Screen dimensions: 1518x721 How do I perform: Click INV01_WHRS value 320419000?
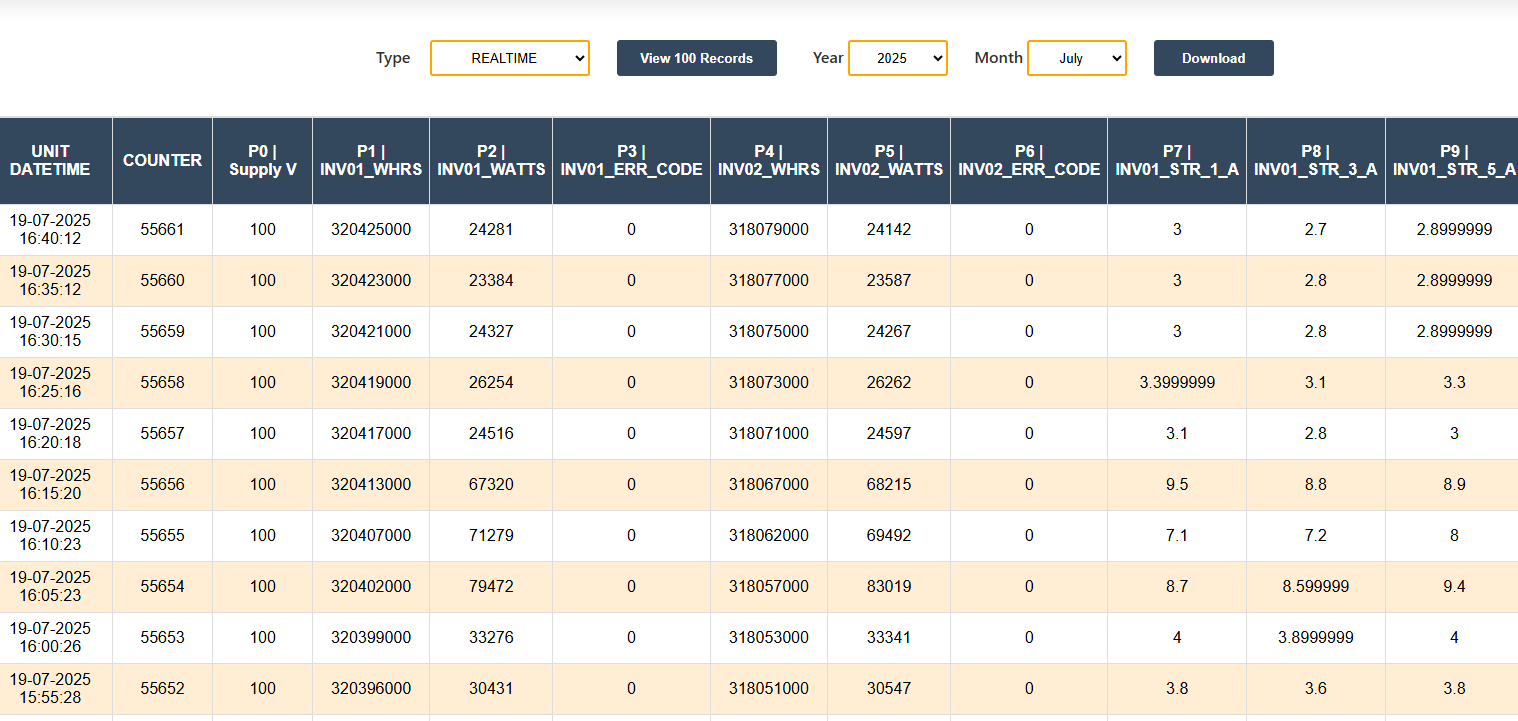[x=371, y=383]
